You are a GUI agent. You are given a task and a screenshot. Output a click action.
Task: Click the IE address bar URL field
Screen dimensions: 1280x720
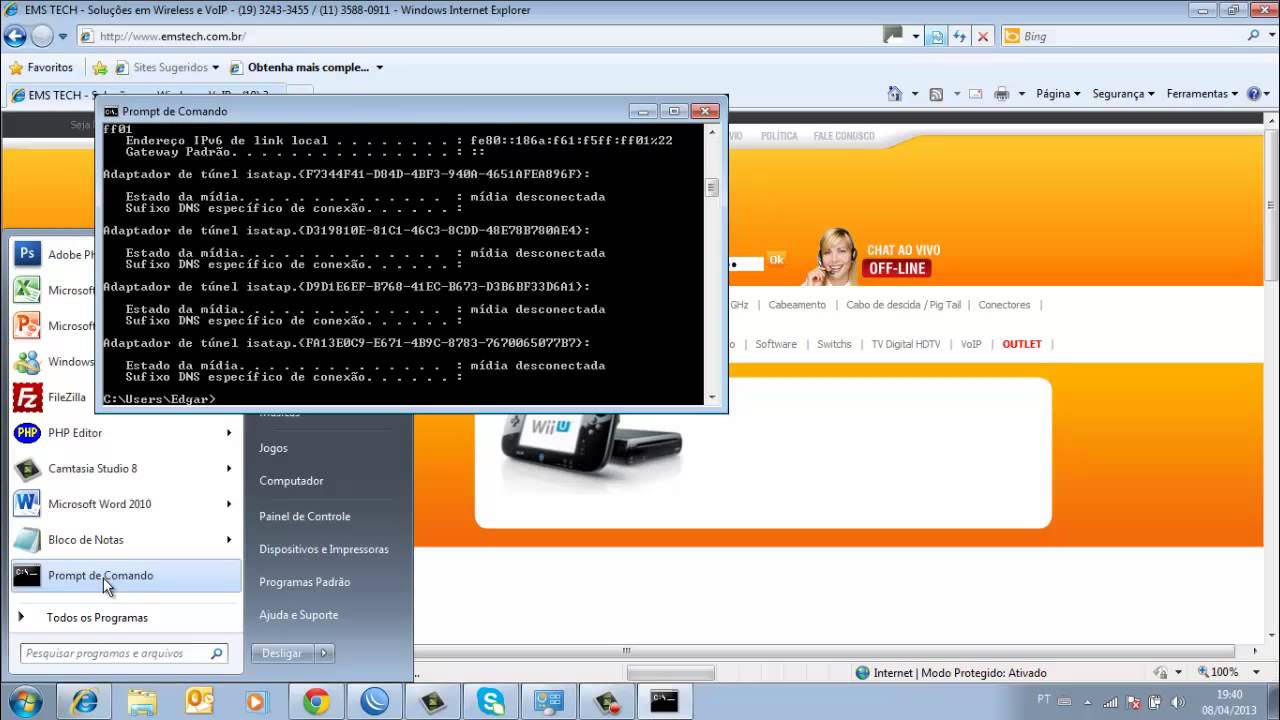point(480,36)
